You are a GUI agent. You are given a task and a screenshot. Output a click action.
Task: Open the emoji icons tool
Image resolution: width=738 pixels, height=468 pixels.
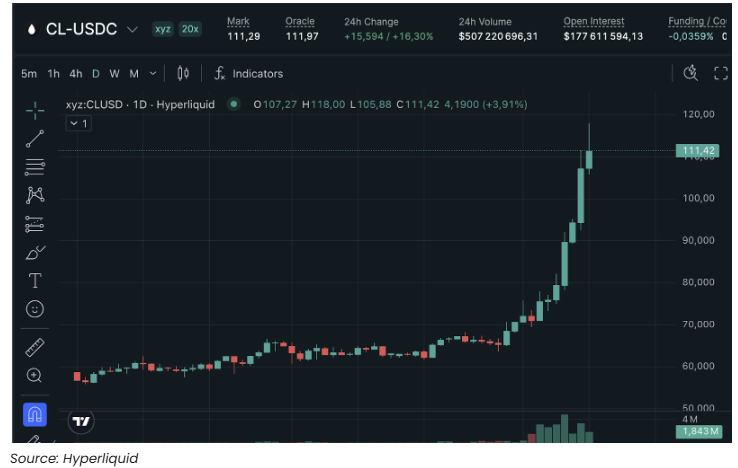(x=35, y=309)
